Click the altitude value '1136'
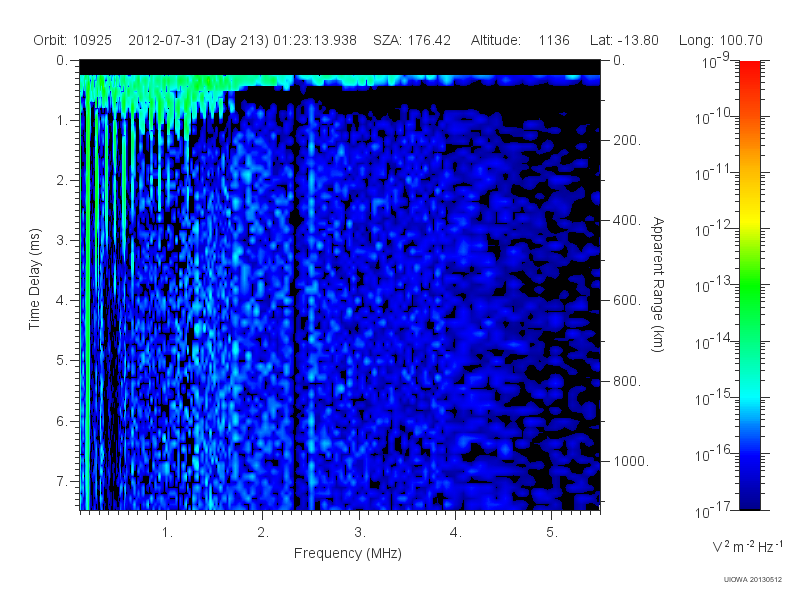 [554, 40]
